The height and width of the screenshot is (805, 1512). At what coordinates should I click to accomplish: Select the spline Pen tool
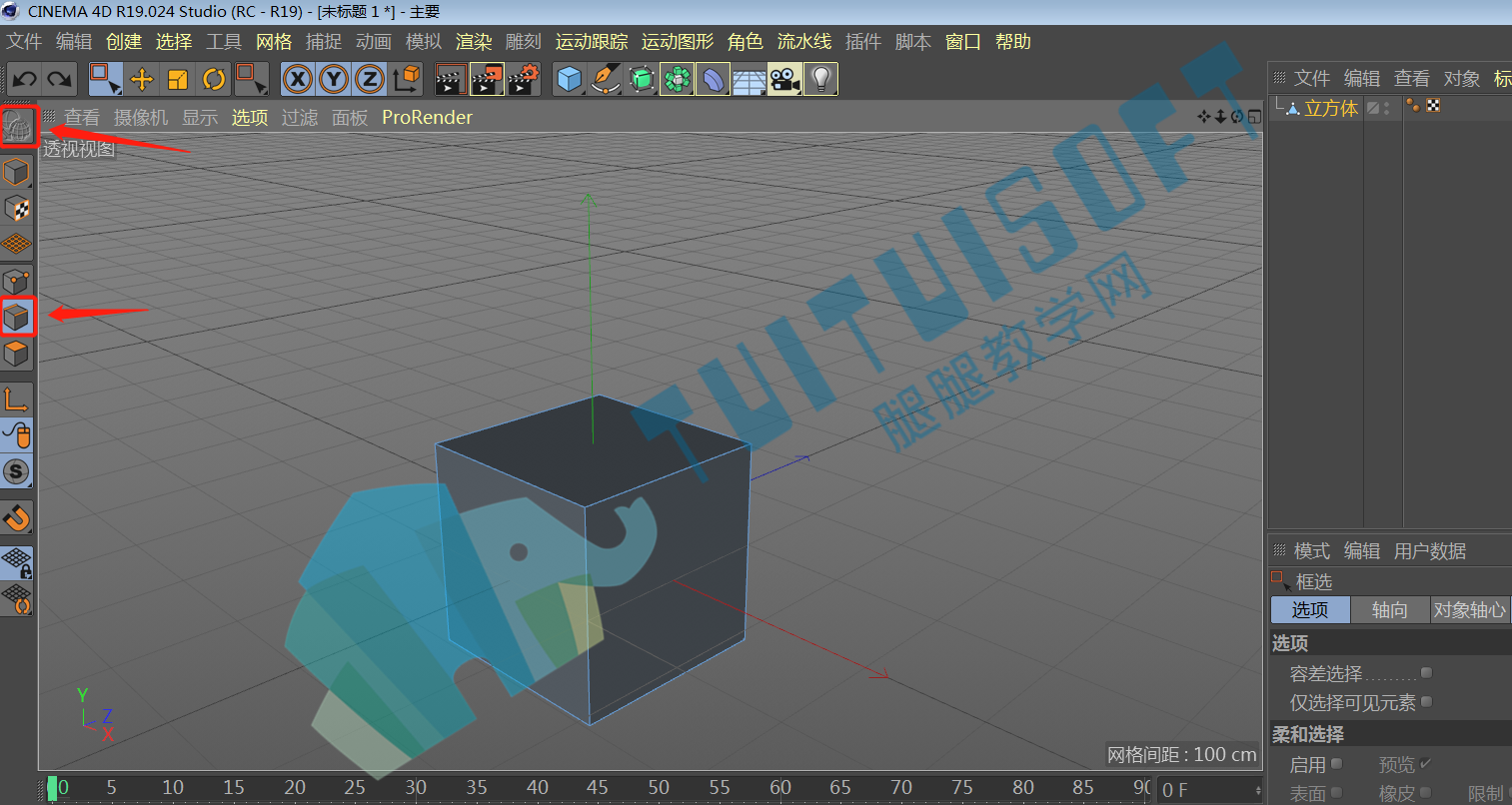tap(606, 79)
